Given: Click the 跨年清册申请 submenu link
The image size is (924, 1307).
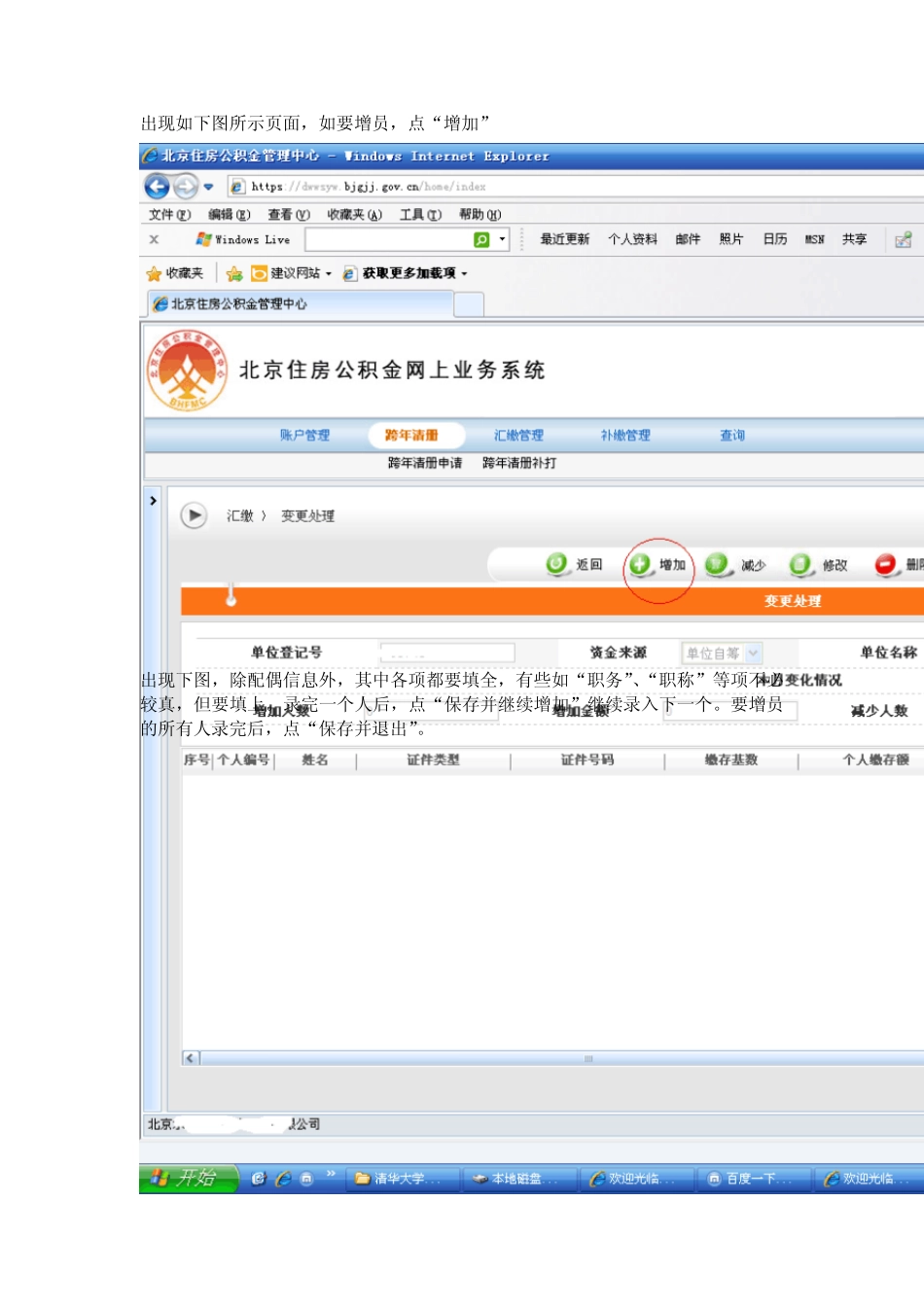Looking at the screenshot, I should pyautogui.click(x=425, y=463).
